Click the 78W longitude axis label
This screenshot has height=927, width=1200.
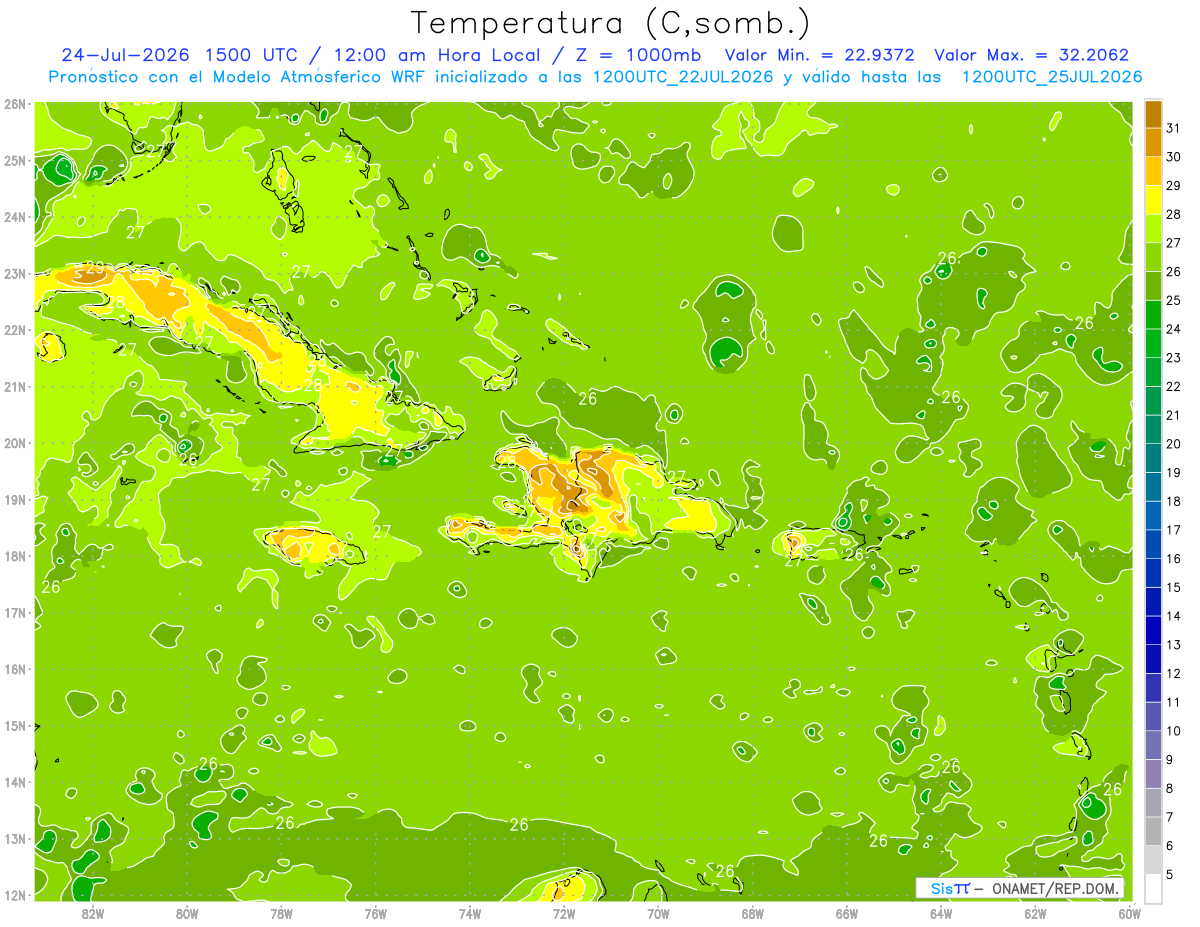click(281, 912)
